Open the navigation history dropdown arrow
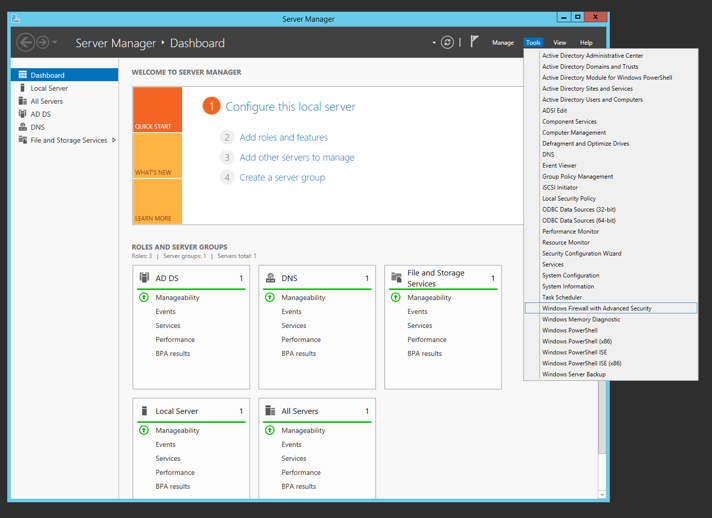Screen dimensions: 712x518 tap(55, 43)
